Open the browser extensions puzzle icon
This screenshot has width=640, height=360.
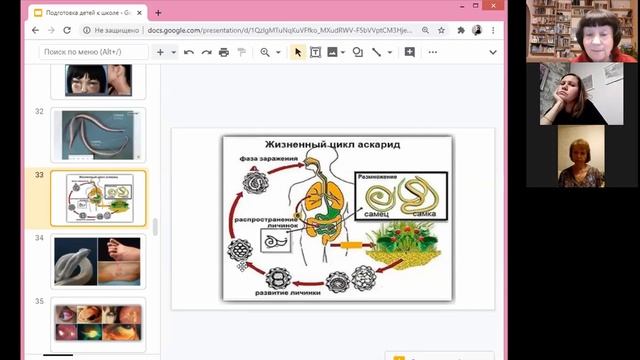[x=461, y=30]
